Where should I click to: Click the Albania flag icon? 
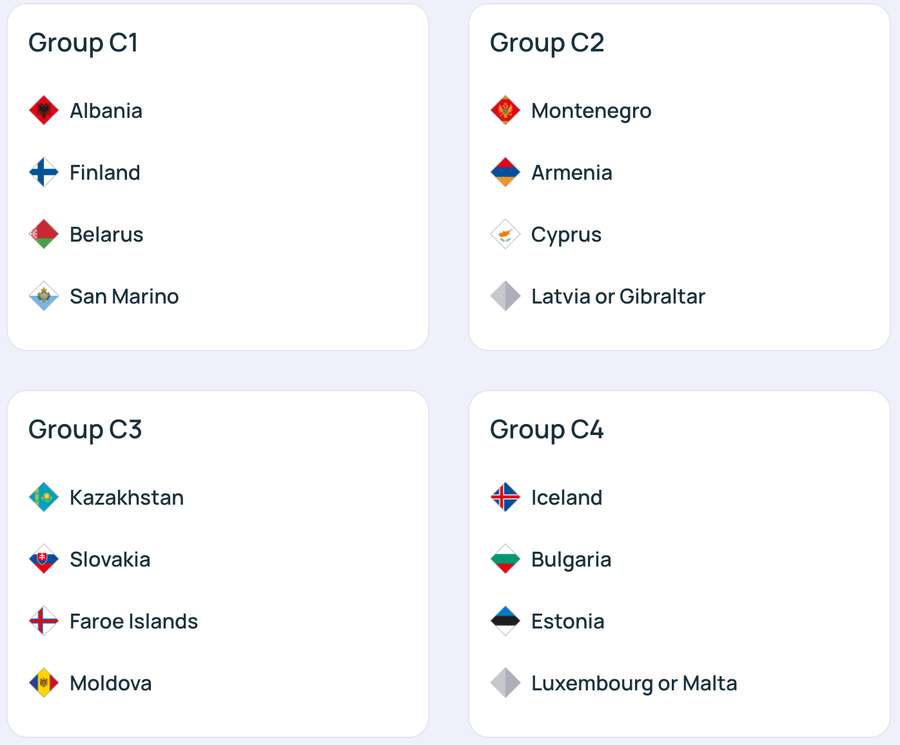coord(45,110)
